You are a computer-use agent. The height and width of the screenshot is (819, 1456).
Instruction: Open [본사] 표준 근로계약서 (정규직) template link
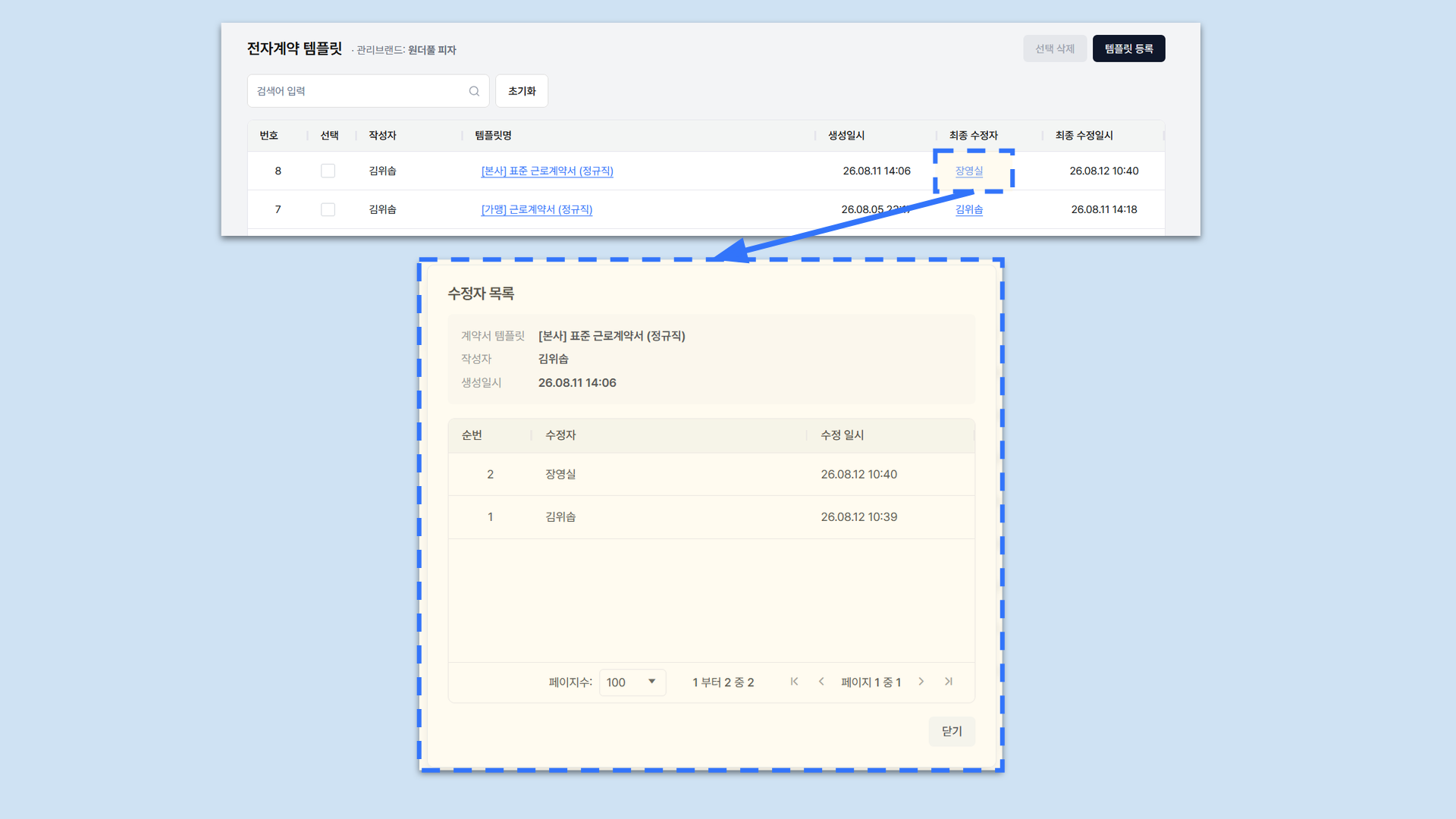coord(548,171)
